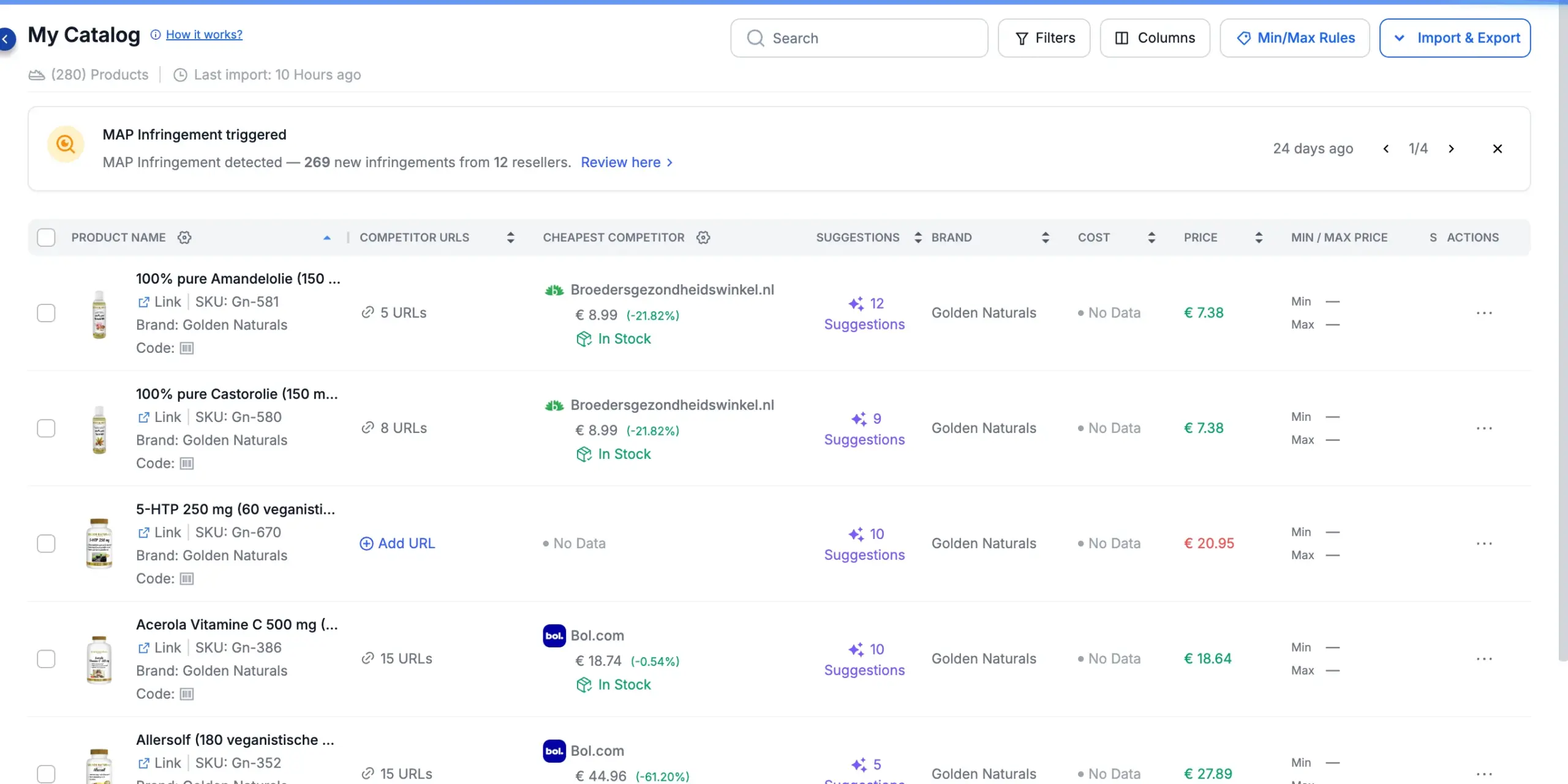Open more actions for Amandelolie row
This screenshot has height=784, width=1568.
(1484, 313)
